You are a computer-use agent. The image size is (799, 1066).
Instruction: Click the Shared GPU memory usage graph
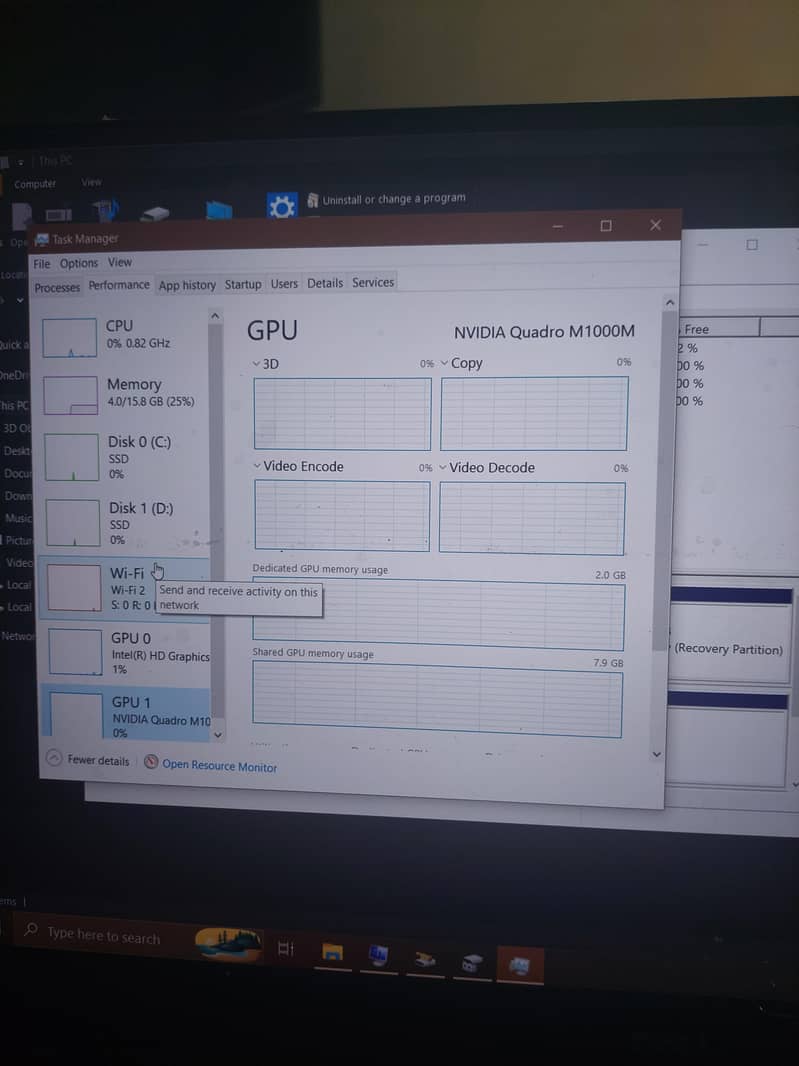[x=437, y=699]
